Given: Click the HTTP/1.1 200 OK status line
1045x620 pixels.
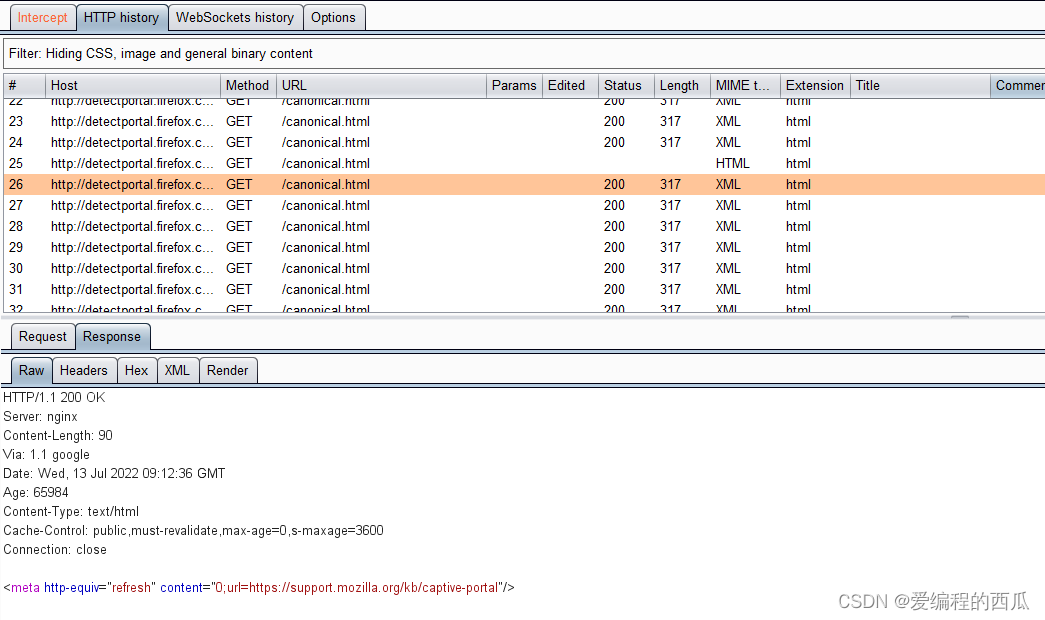Looking at the screenshot, I should (x=54, y=397).
